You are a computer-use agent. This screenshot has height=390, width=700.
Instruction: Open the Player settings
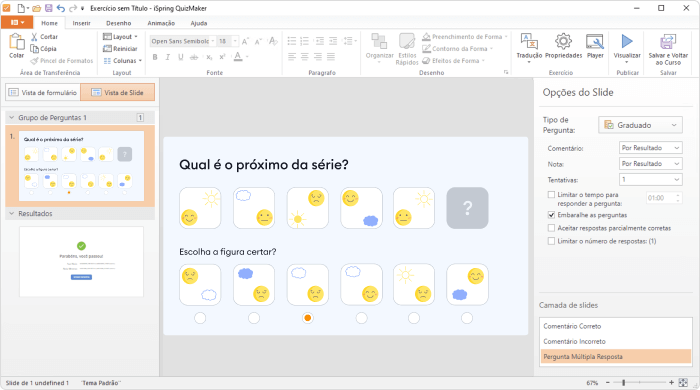coord(595,46)
